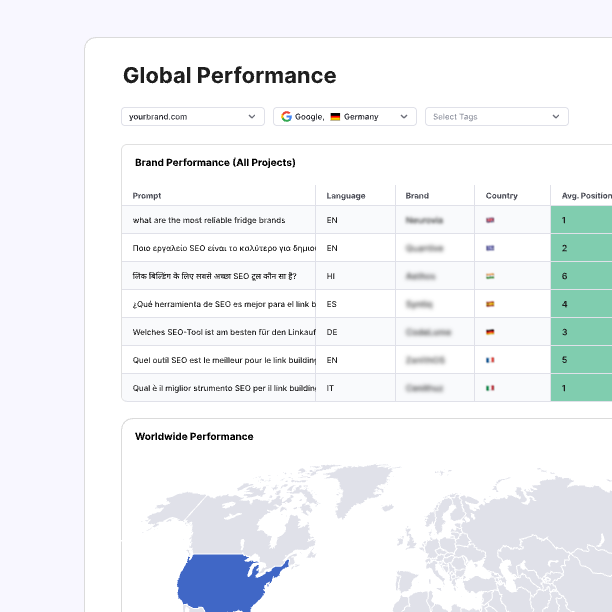Viewport: 612px width, 612px height.
Task: Click avg position 4 in the ES row
Action: 581,304
